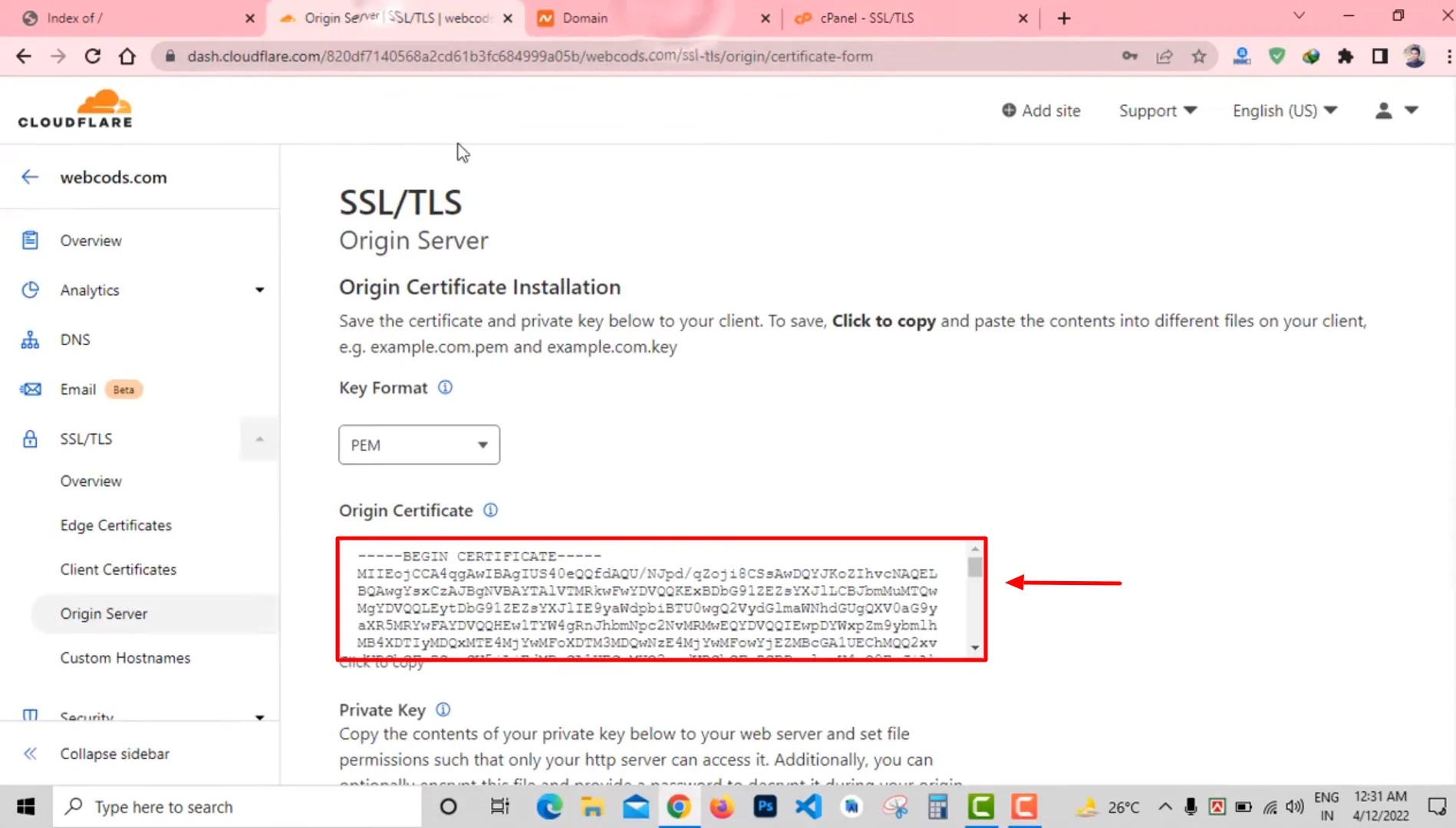Click the browser back button
This screenshot has height=828, width=1456.
[x=24, y=56]
